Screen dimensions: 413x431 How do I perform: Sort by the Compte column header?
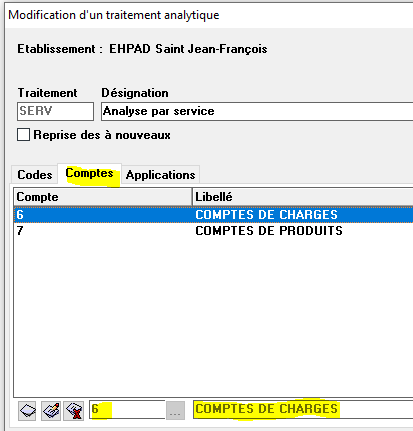[x=103, y=197]
